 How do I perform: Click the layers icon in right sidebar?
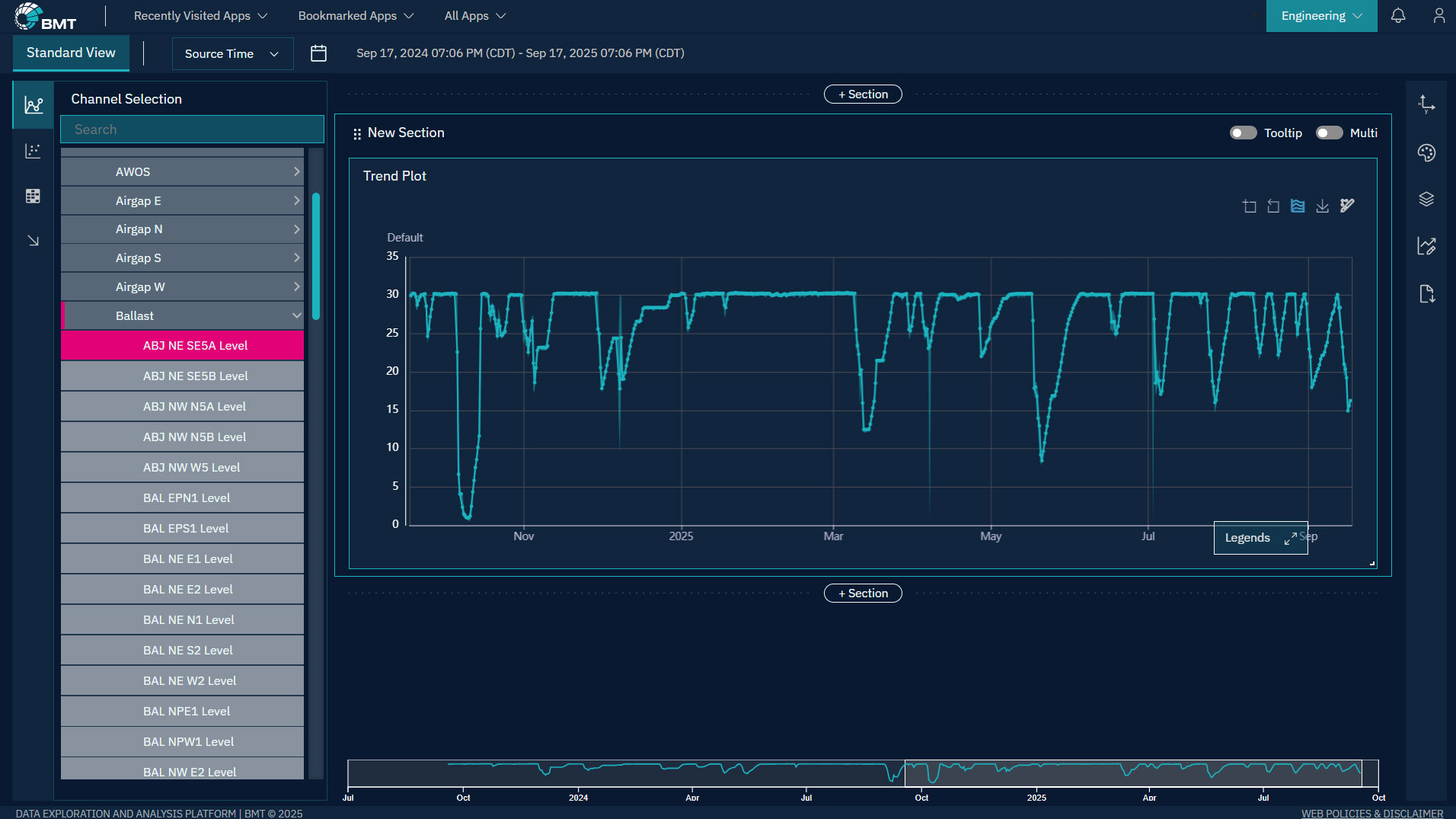click(x=1426, y=199)
